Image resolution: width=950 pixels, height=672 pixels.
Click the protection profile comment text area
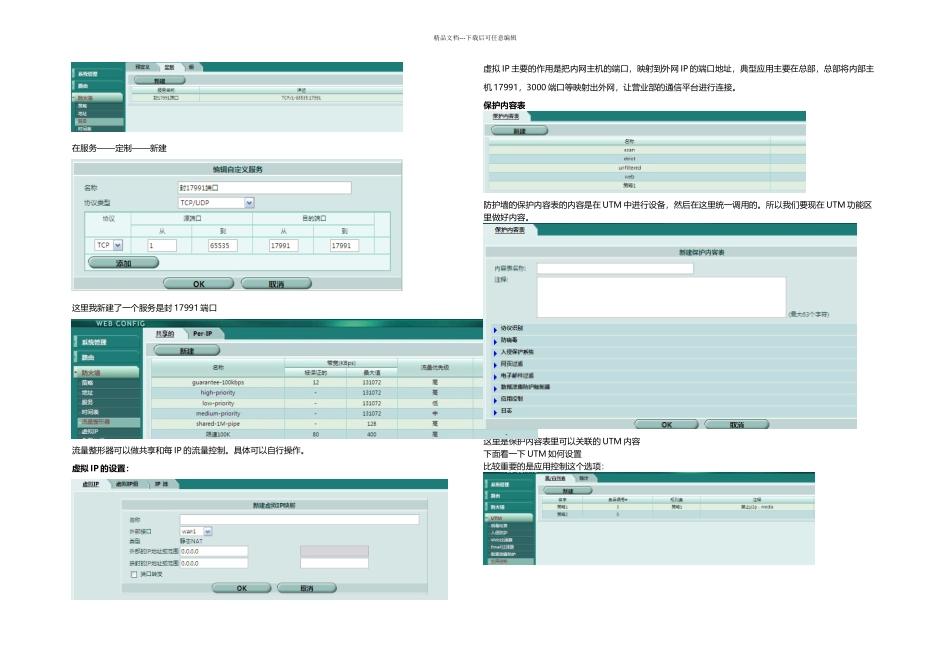tap(662, 297)
